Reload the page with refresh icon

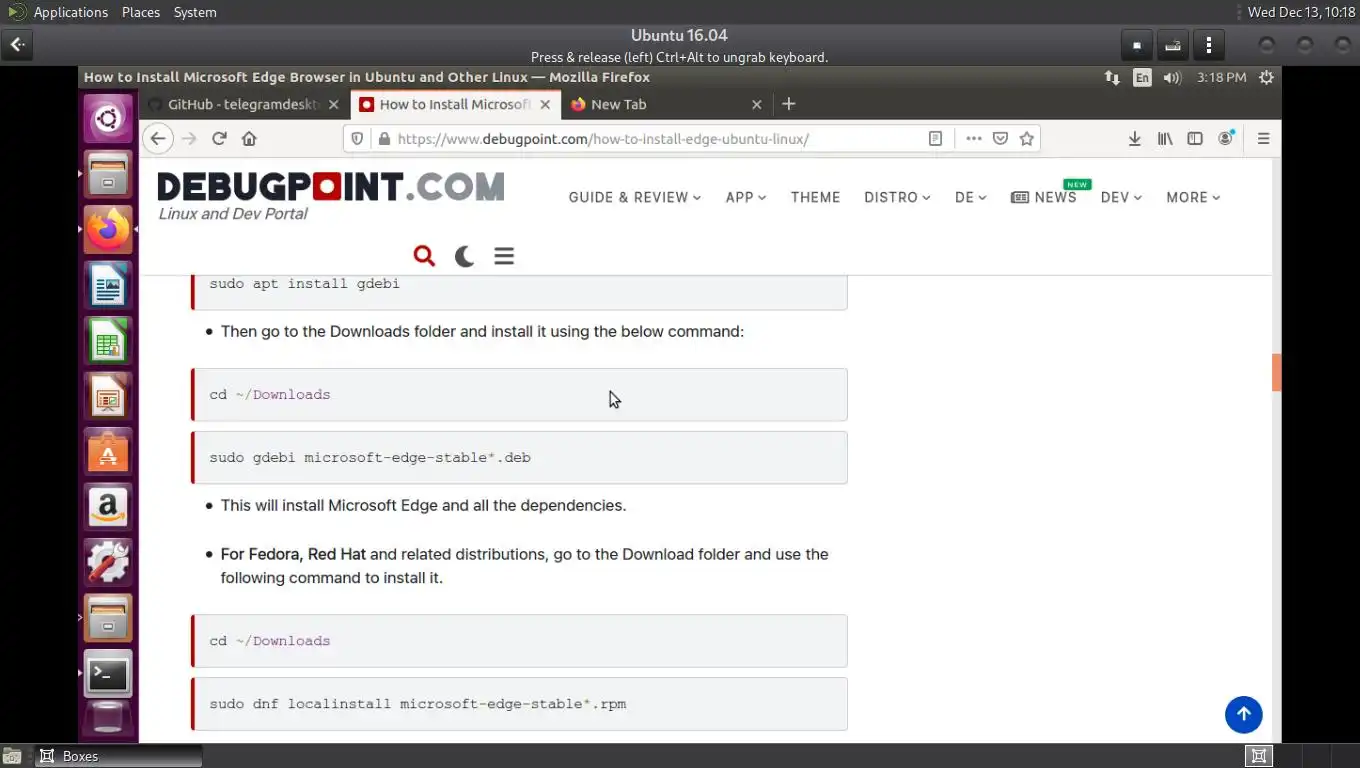(x=219, y=139)
